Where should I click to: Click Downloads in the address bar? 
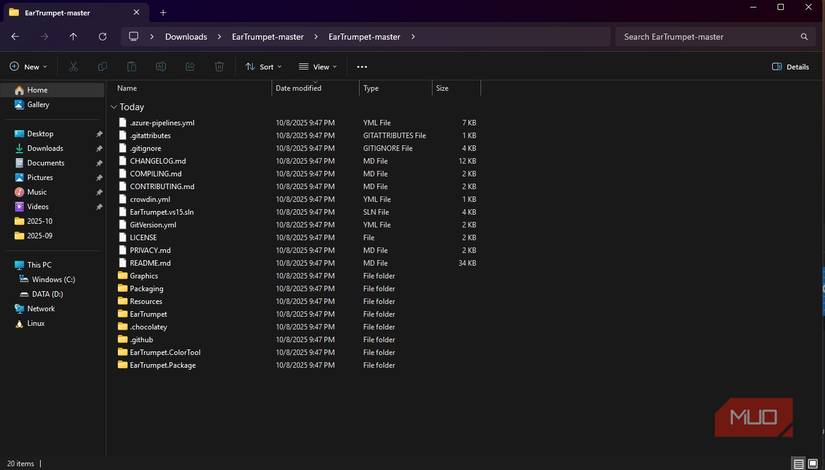[186, 37]
